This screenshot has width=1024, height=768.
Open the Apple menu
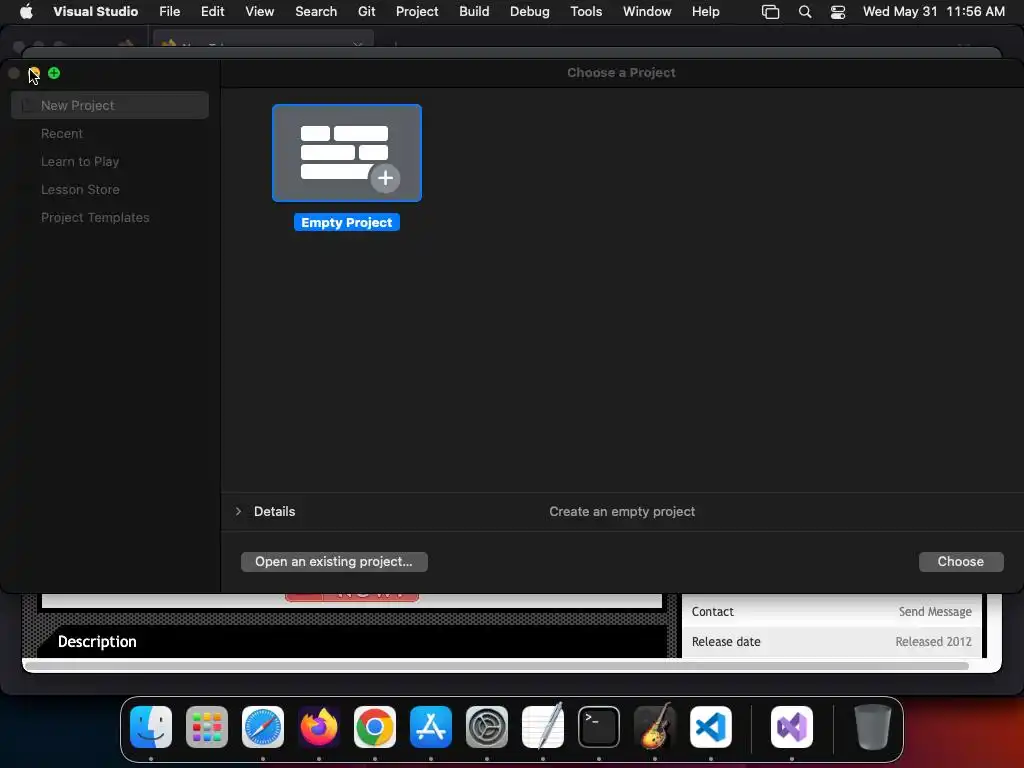26,11
